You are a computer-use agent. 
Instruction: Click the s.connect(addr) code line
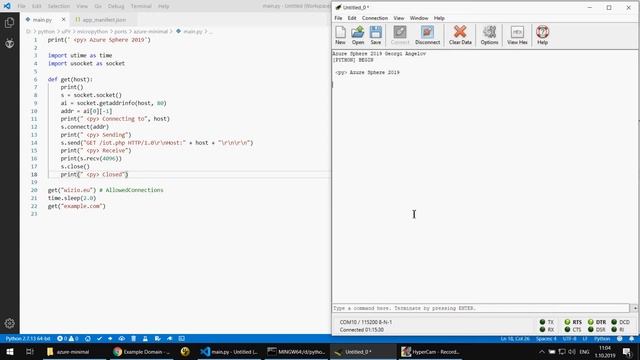[84, 127]
